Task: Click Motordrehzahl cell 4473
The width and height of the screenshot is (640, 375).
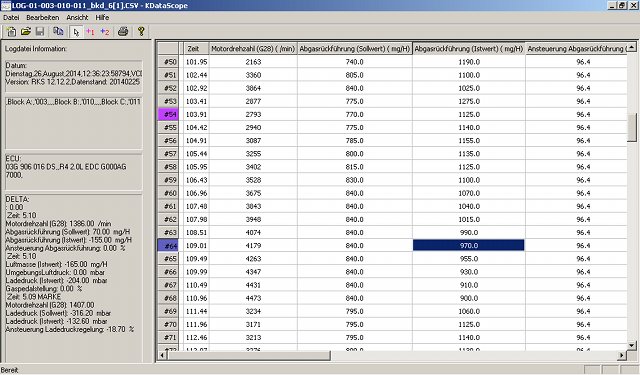Action: 253,298
